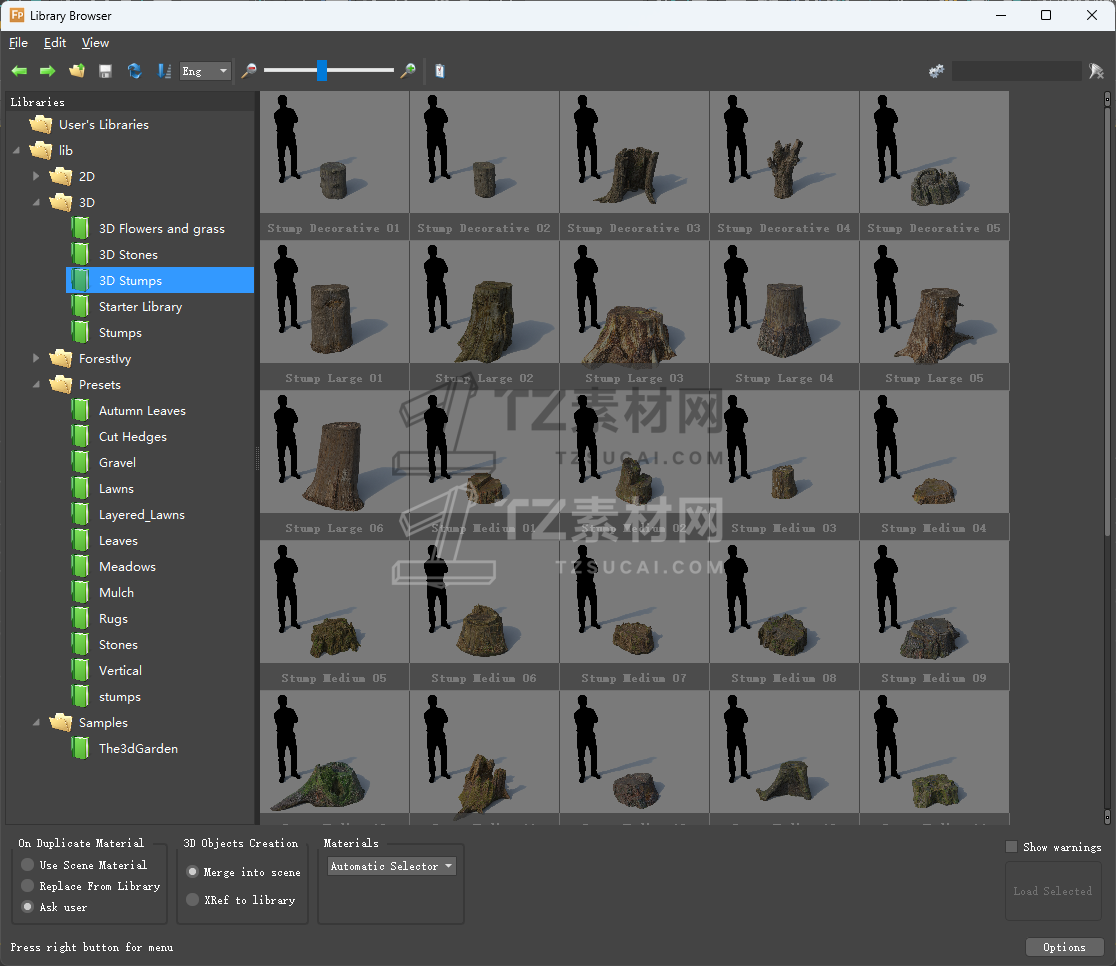Click the green forward arrow in toolbar

(47, 71)
